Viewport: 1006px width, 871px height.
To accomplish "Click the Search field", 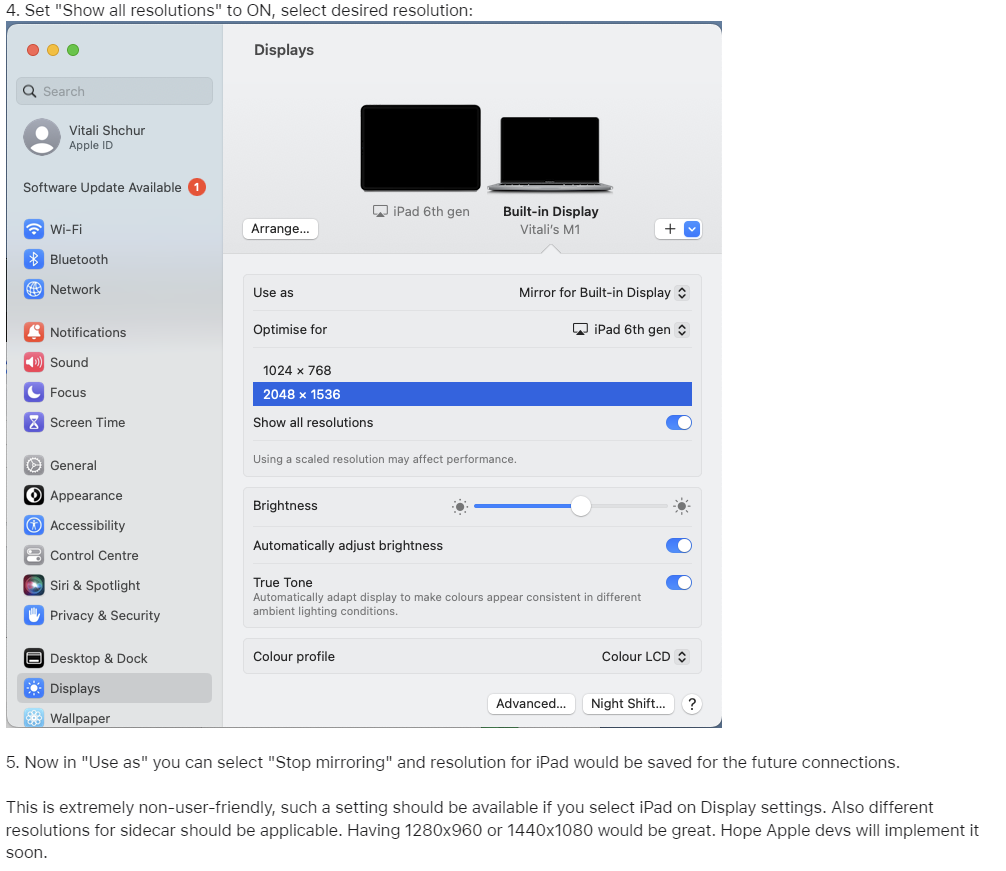I will tap(114, 91).
